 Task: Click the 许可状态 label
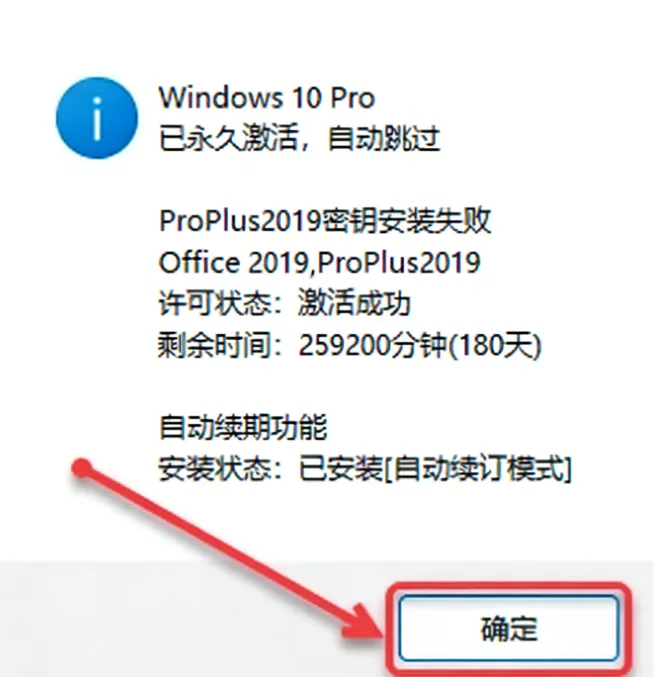[x=214, y=304]
